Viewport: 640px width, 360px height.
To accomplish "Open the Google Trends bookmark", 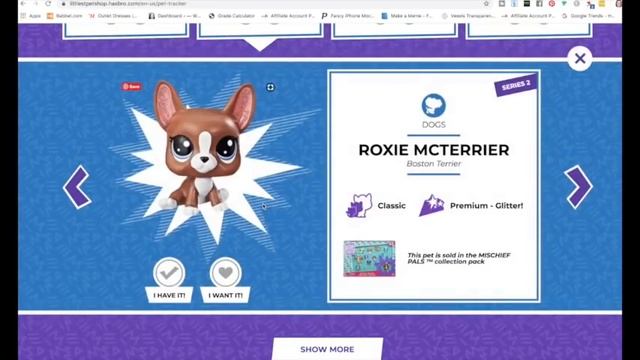I will [x=588, y=16].
